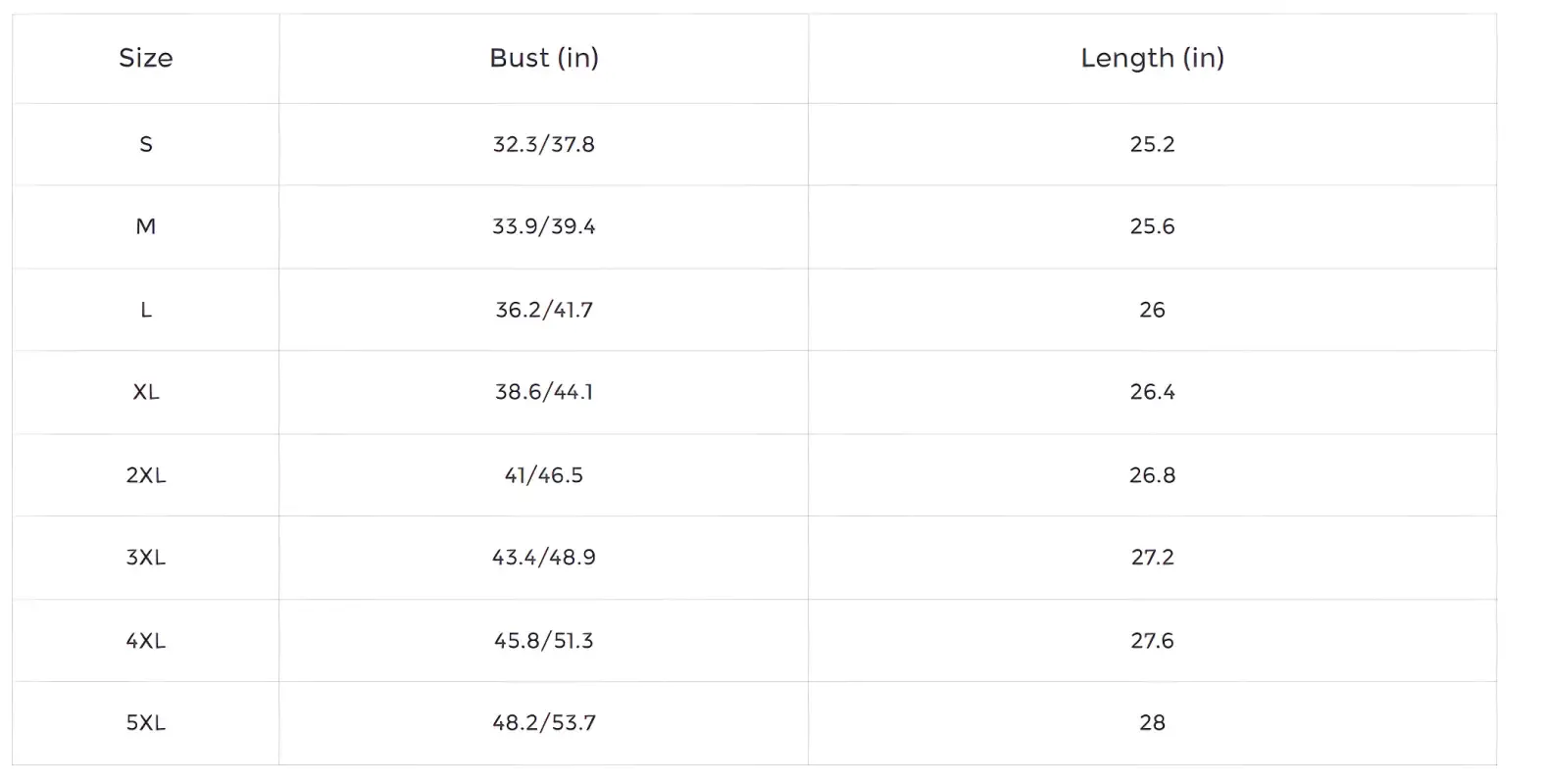Click the Length (in) column header
This screenshot has width=1544, height=784.
click(1153, 58)
